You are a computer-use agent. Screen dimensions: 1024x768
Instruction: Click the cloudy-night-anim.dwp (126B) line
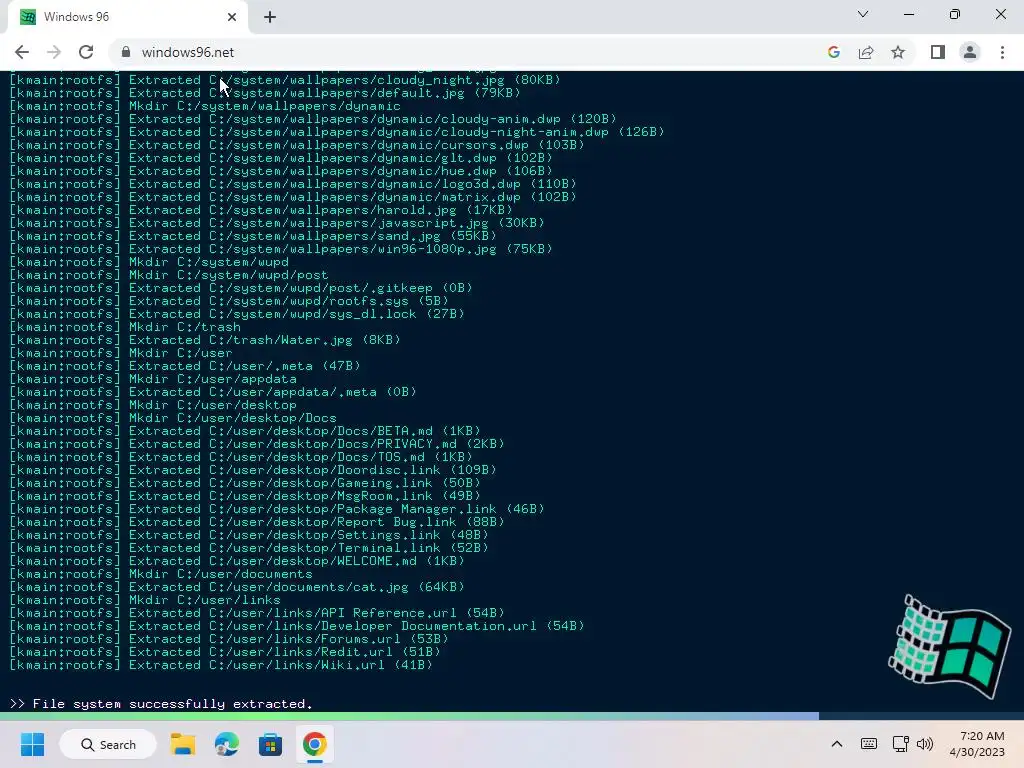click(337, 132)
